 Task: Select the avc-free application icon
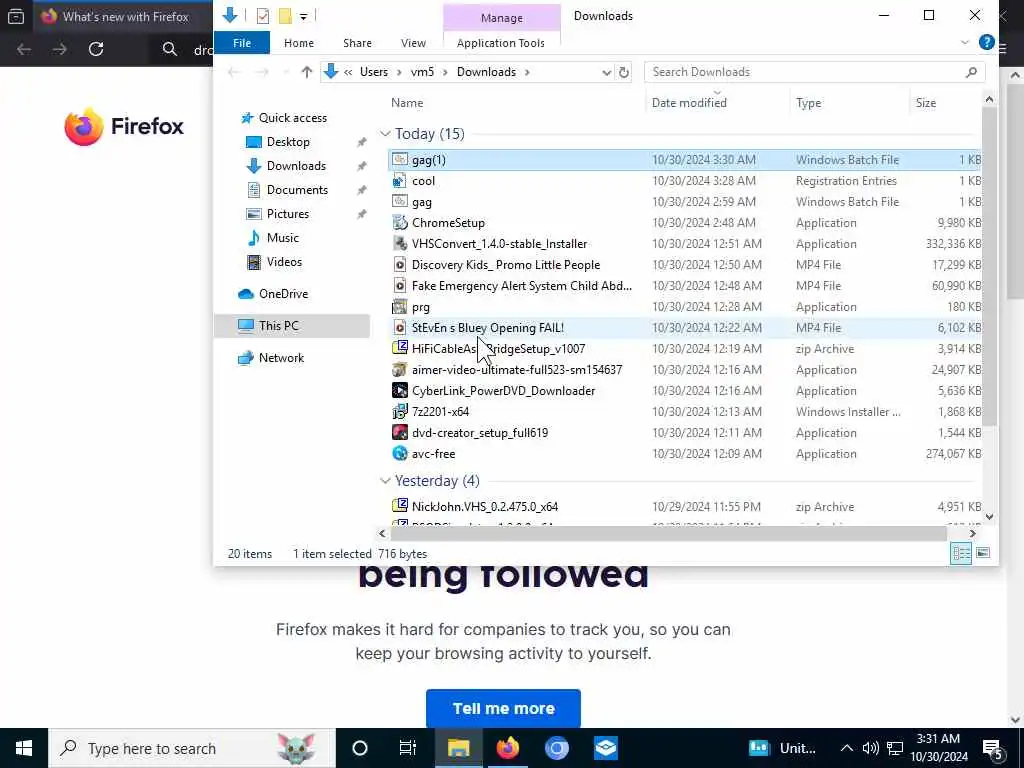[x=400, y=453]
